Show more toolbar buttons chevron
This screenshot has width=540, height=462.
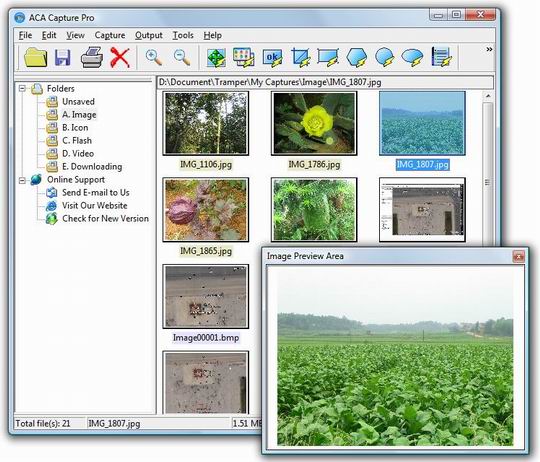click(x=489, y=49)
